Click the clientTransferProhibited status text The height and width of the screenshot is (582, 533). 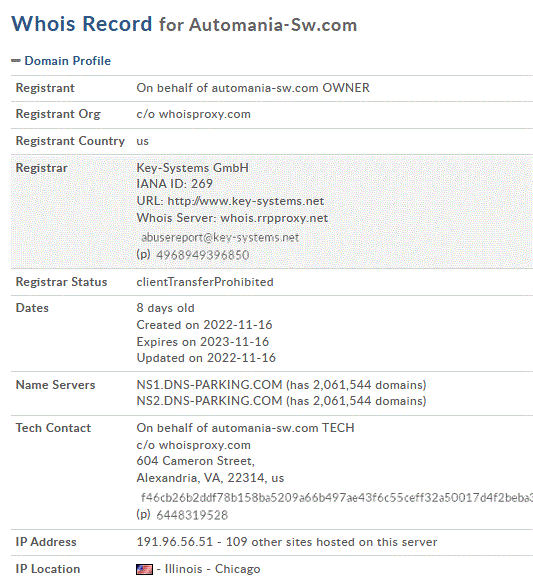click(205, 282)
